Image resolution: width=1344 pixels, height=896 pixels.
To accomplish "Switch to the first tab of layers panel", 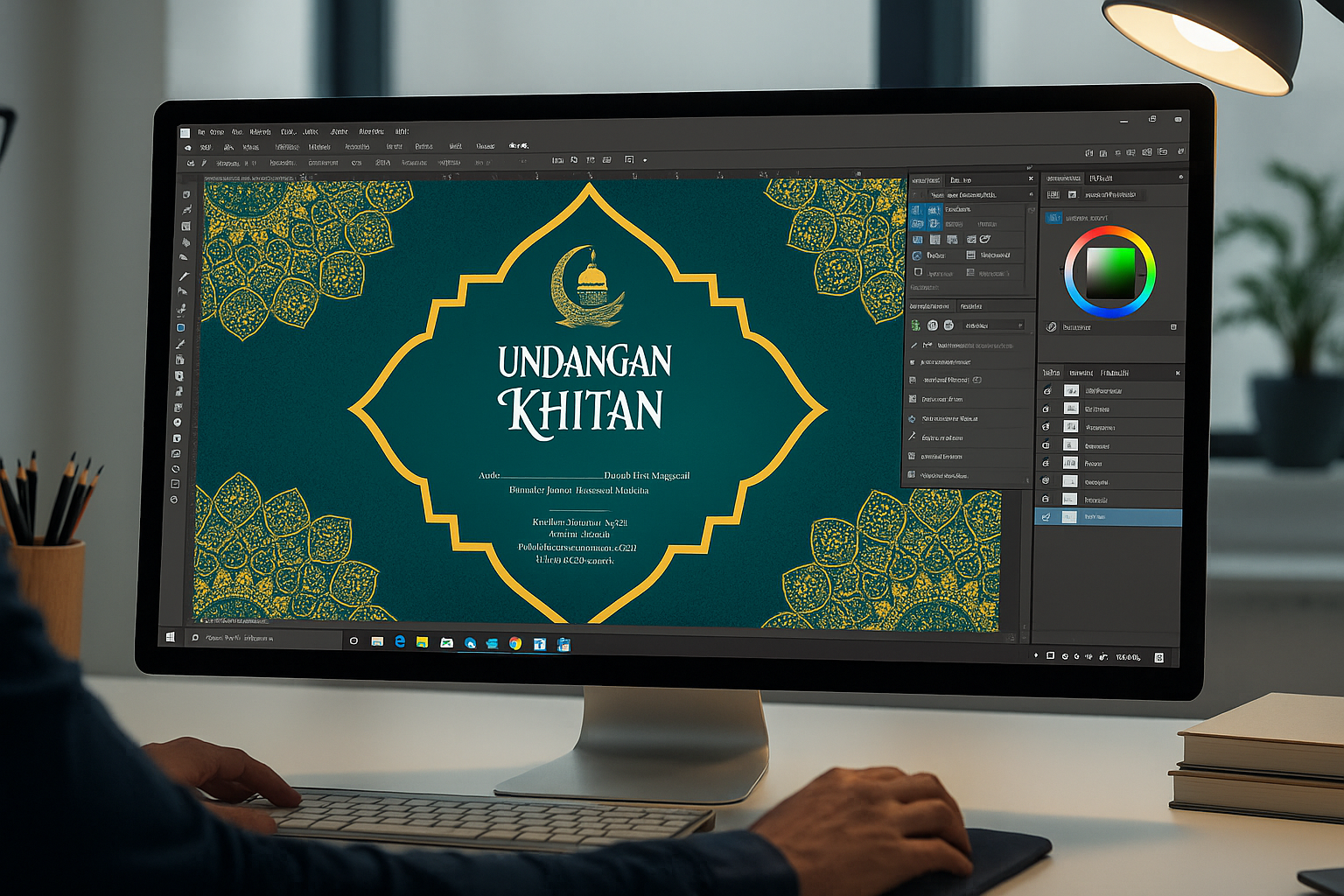I will [1051, 373].
